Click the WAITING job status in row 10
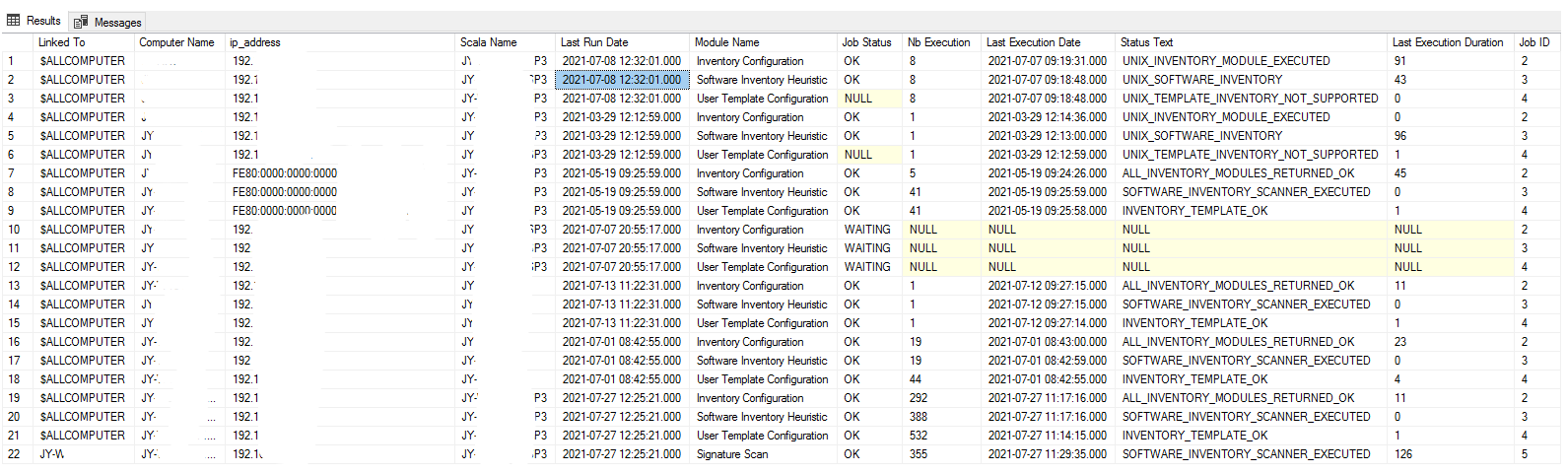 point(866,230)
